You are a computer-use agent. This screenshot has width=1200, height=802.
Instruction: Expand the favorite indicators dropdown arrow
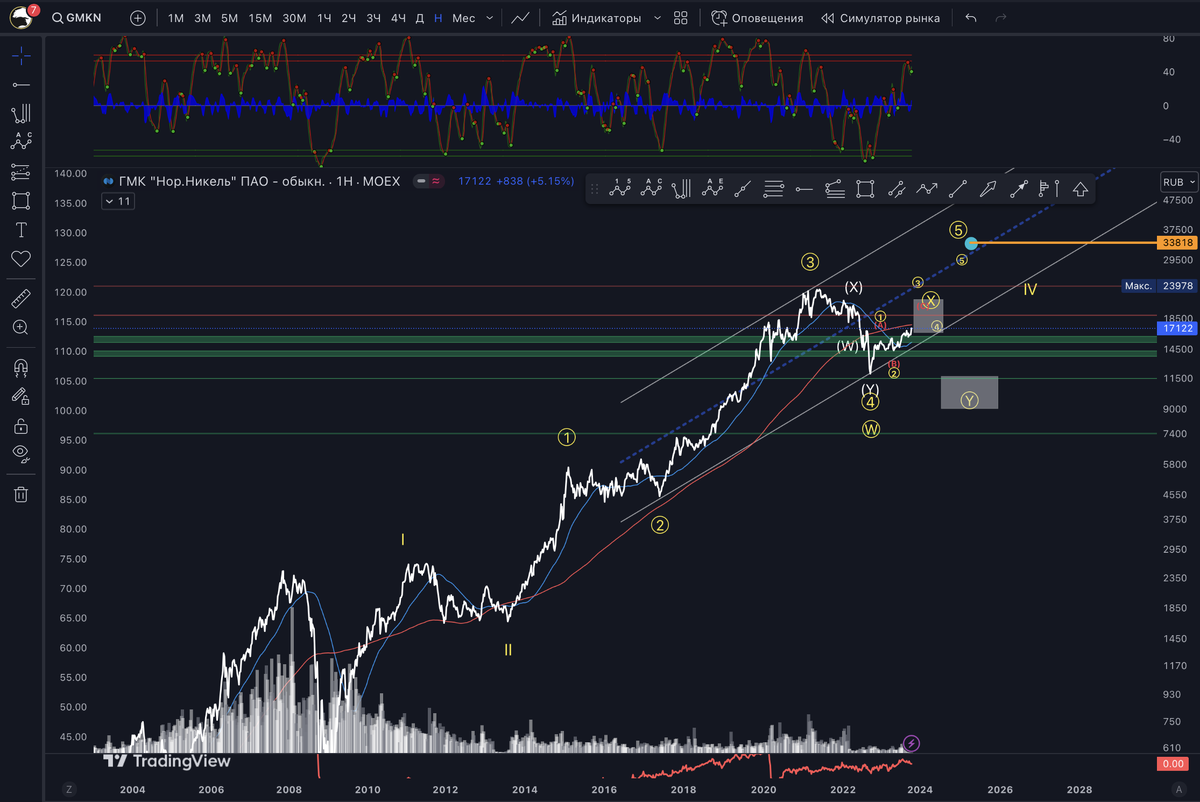pos(657,18)
